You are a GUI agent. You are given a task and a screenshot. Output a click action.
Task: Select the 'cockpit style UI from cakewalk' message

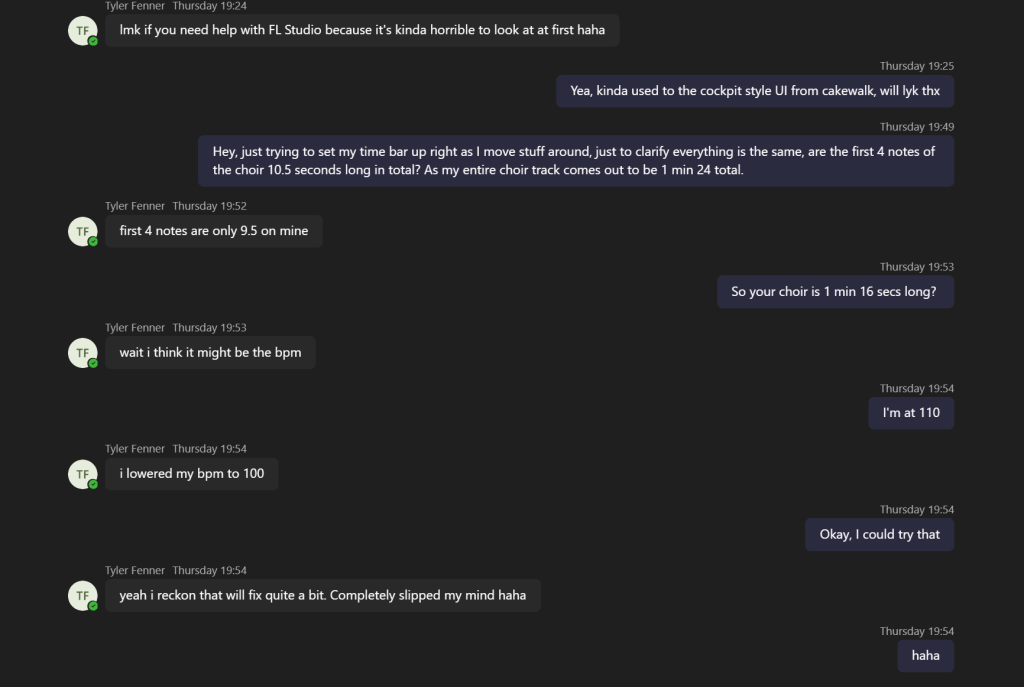[x=755, y=91]
